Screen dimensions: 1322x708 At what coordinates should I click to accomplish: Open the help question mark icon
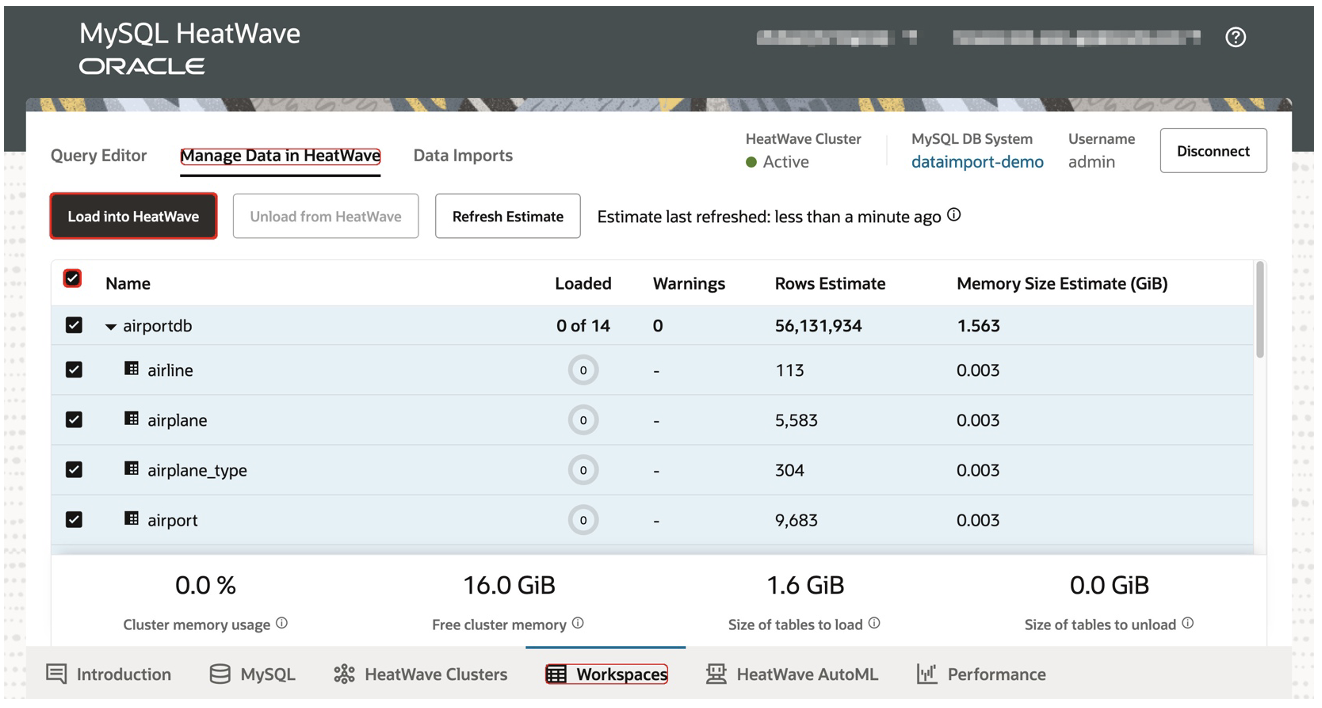click(x=1235, y=36)
